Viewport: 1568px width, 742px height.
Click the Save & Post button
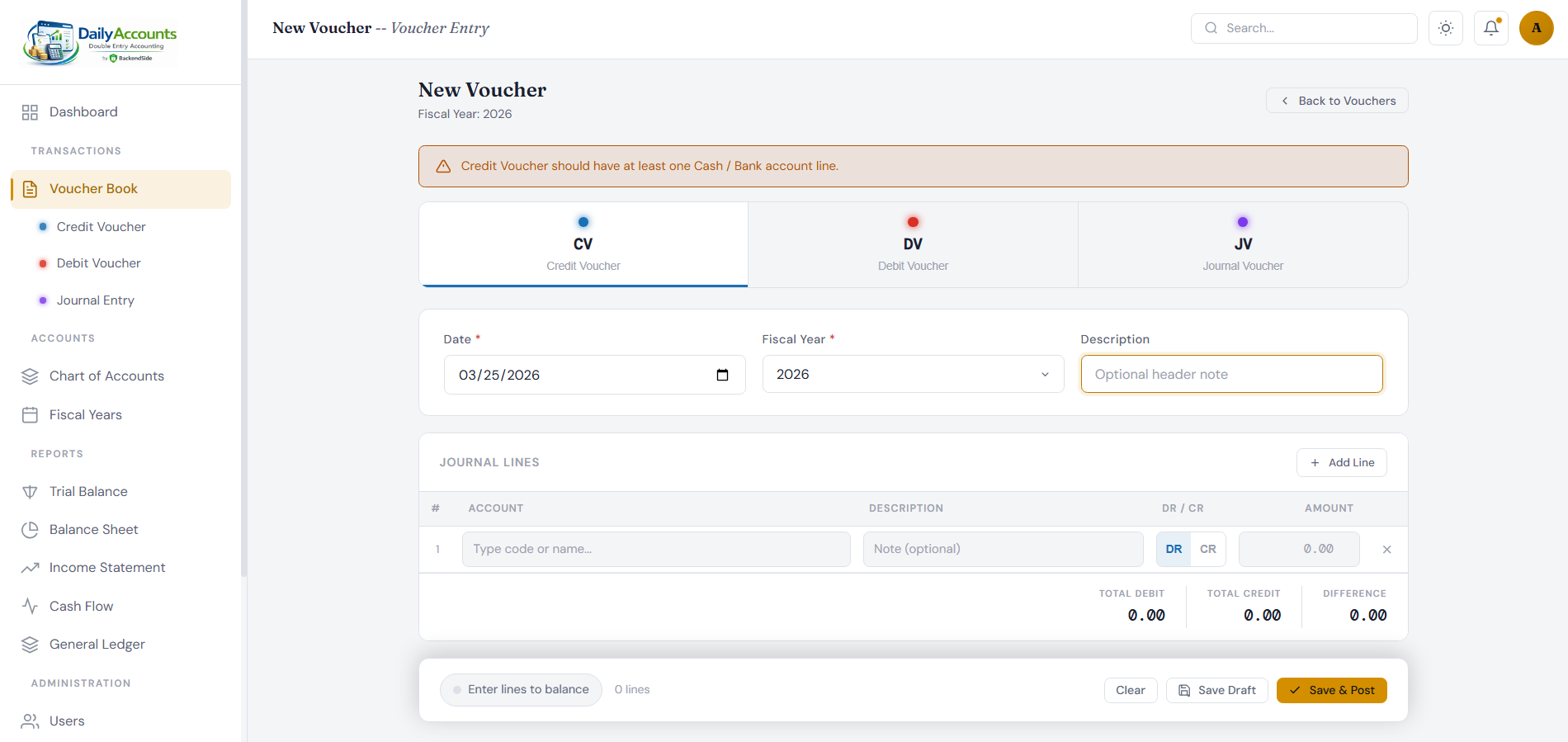point(1331,690)
